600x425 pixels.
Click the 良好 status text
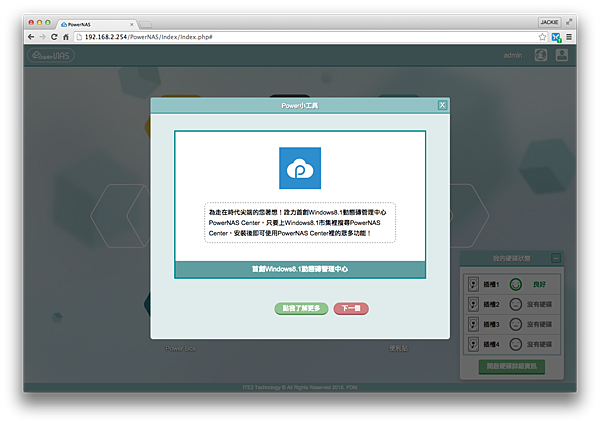tap(539, 284)
